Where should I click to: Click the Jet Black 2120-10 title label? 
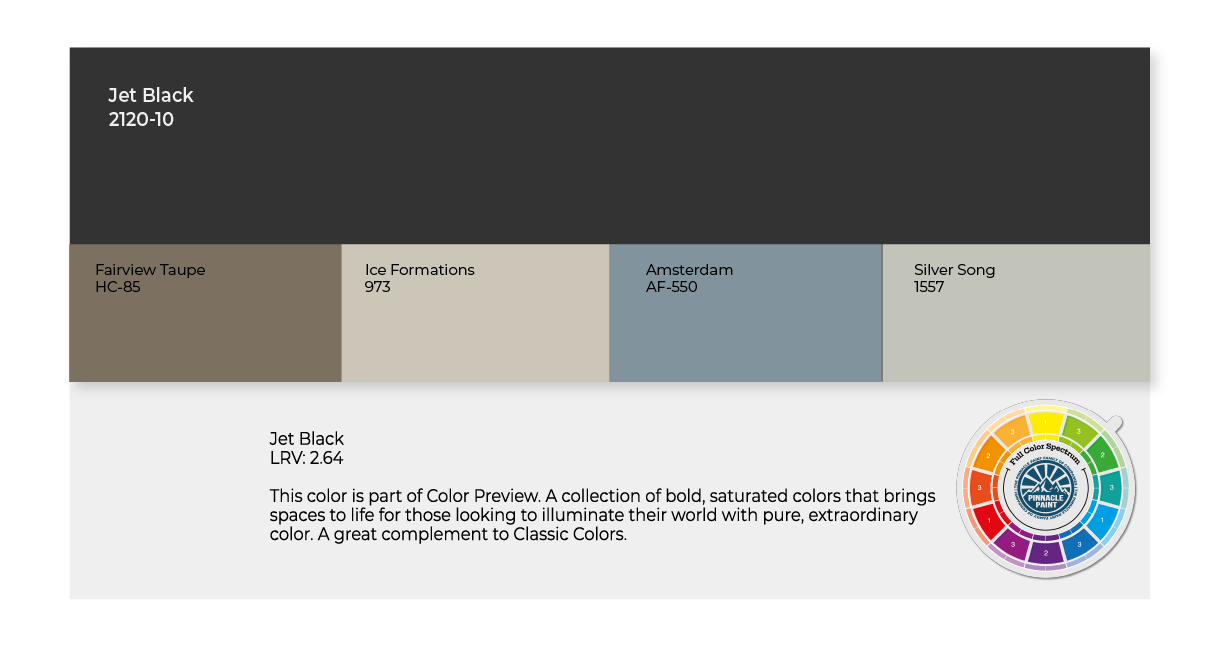click(x=151, y=107)
